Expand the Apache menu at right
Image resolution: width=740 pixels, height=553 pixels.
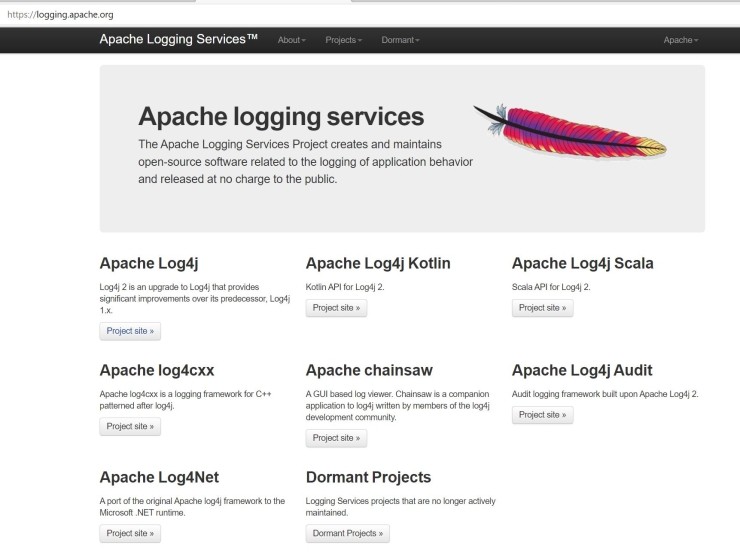[x=681, y=40]
